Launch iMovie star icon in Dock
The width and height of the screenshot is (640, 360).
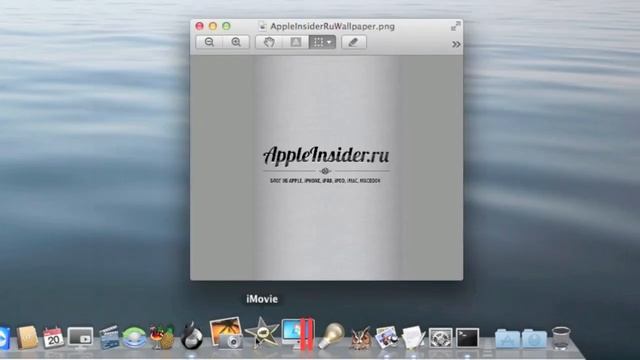coord(262,332)
